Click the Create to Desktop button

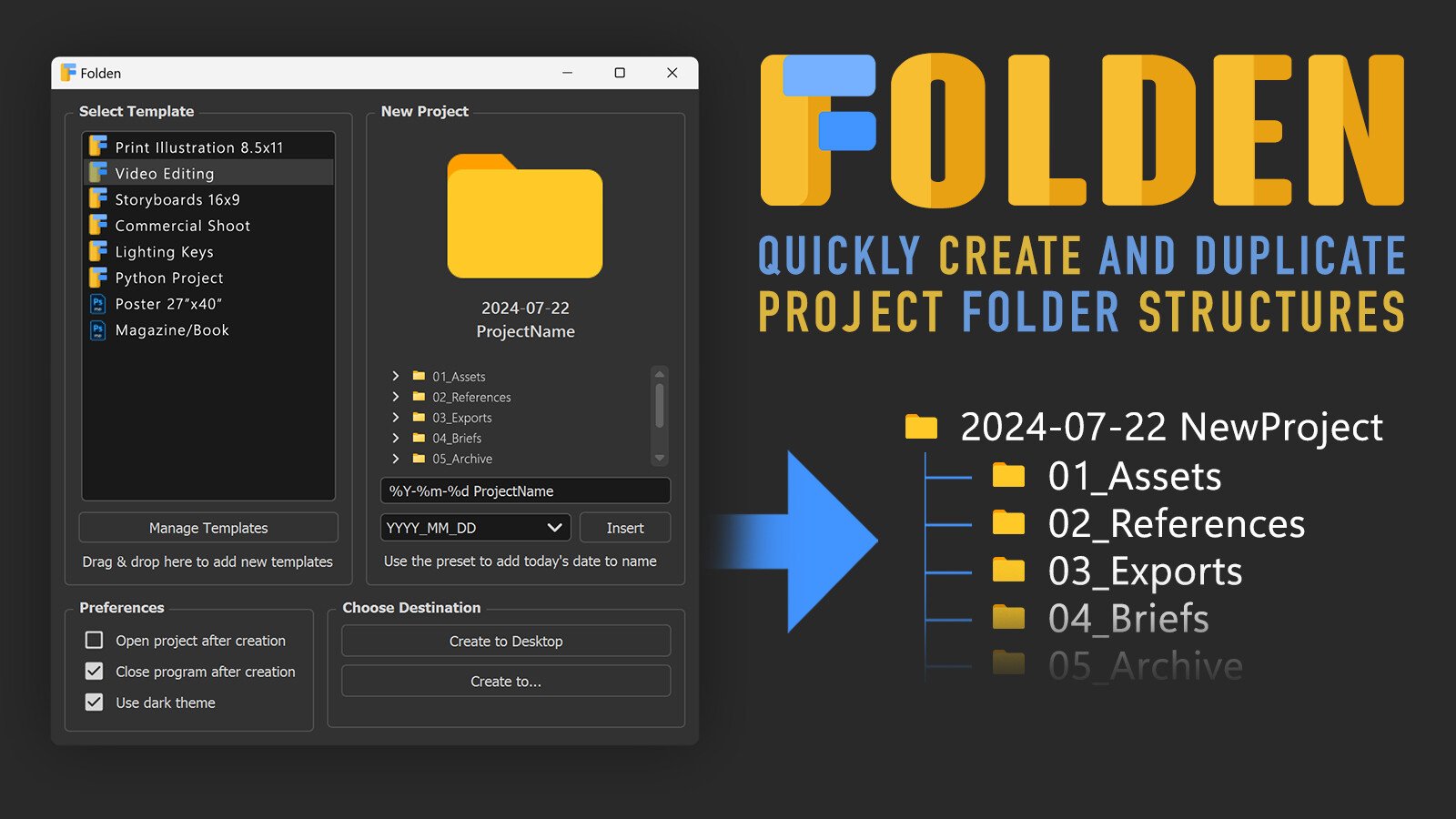[x=506, y=641]
